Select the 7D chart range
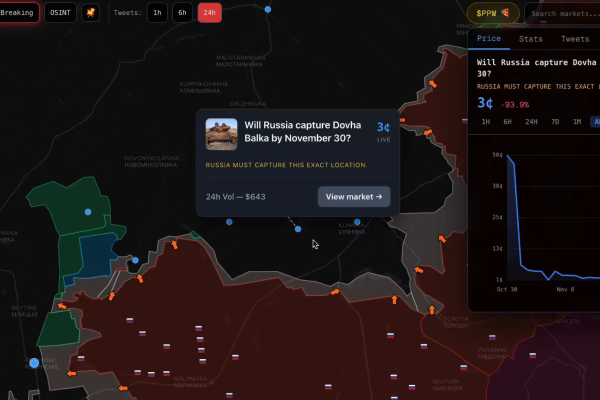 pyautogui.click(x=555, y=122)
